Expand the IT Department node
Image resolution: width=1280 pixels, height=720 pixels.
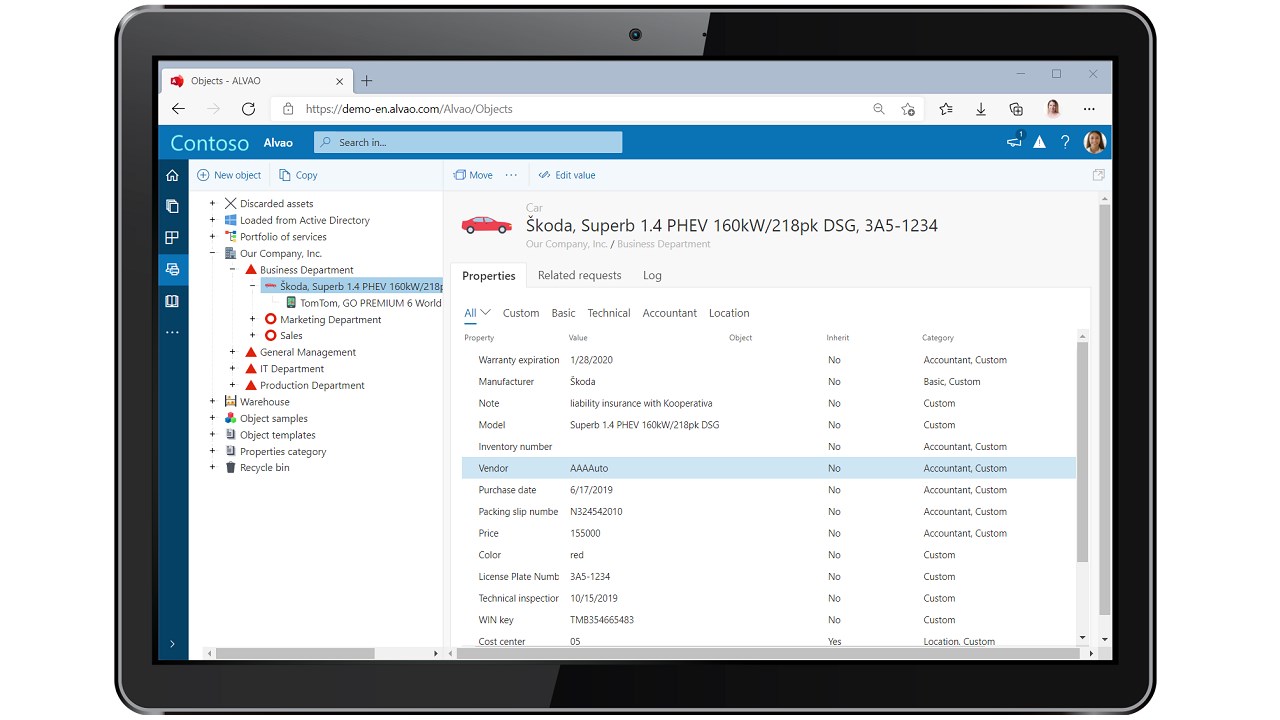(232, 369)
